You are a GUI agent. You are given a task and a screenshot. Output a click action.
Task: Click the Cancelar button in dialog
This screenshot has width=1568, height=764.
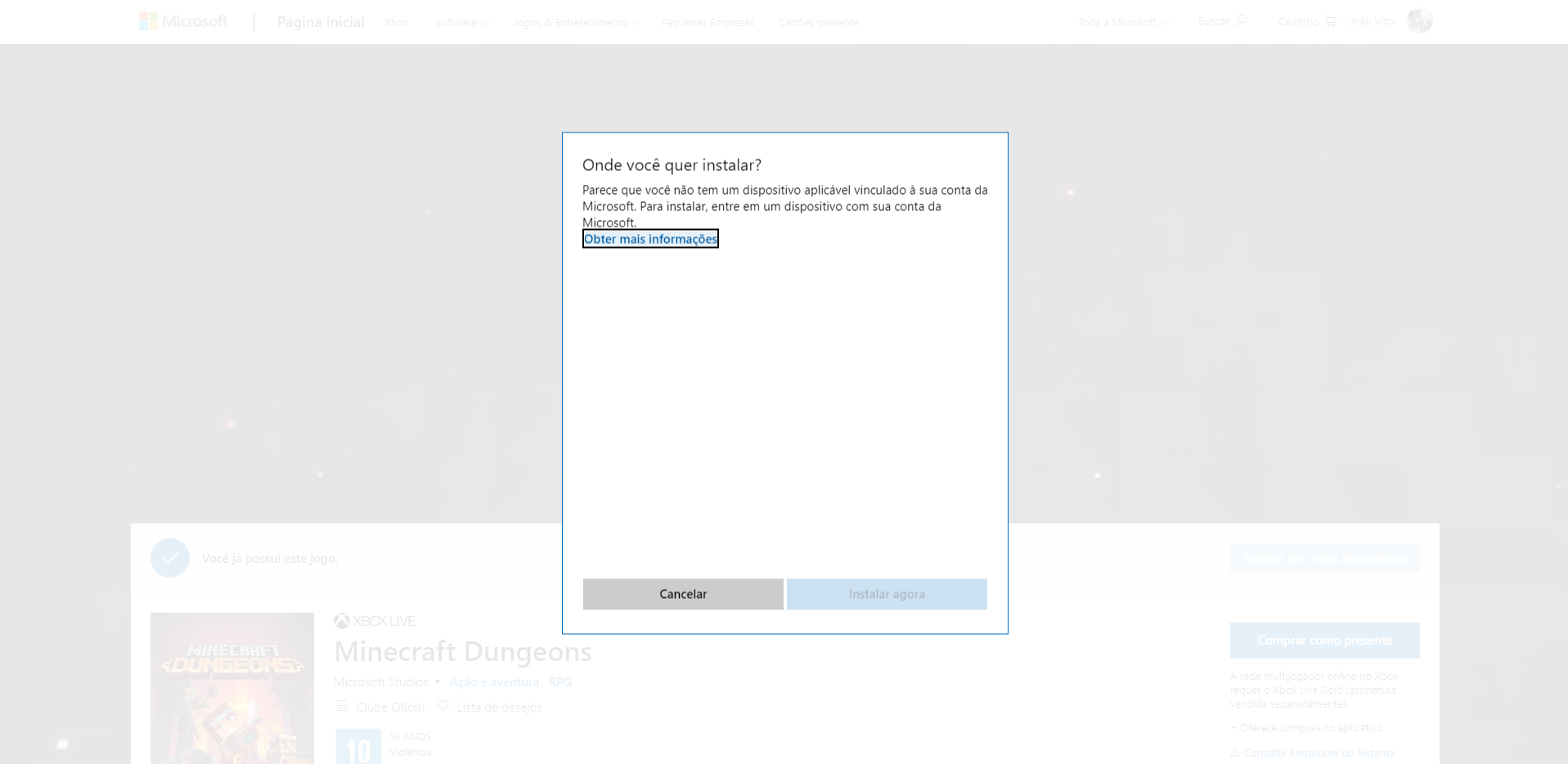click(x=683, y=594)
